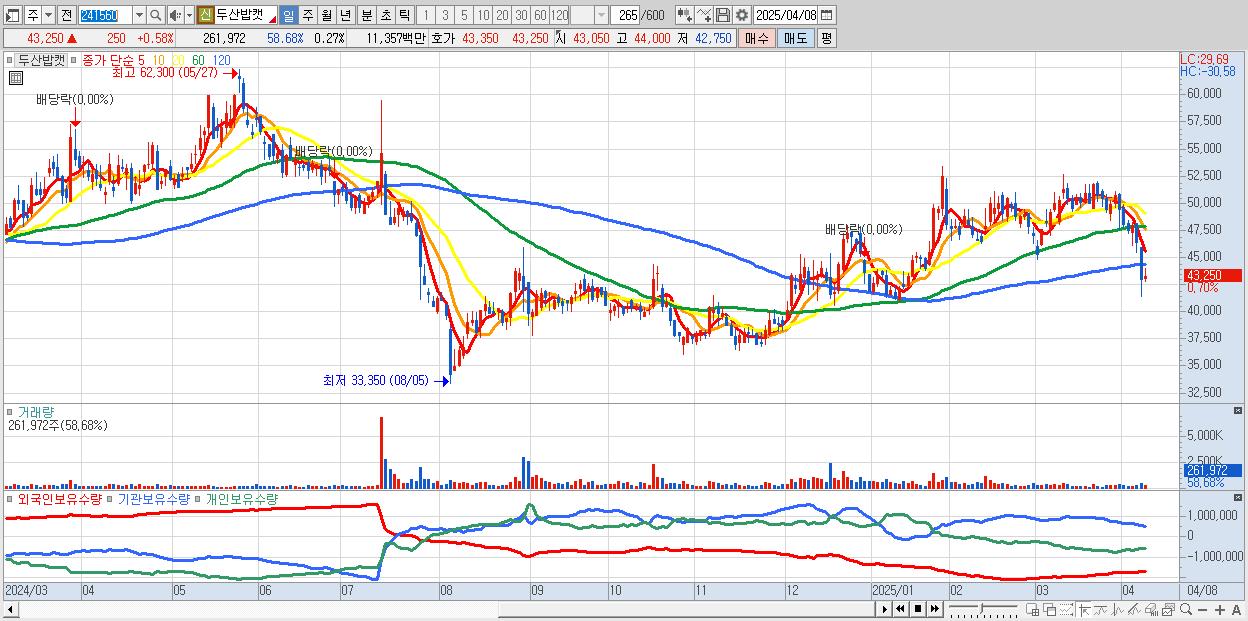This screenshot has width=1248, height=621.
Task: Click the data grid table icon on chart
Action: (15, 79)
